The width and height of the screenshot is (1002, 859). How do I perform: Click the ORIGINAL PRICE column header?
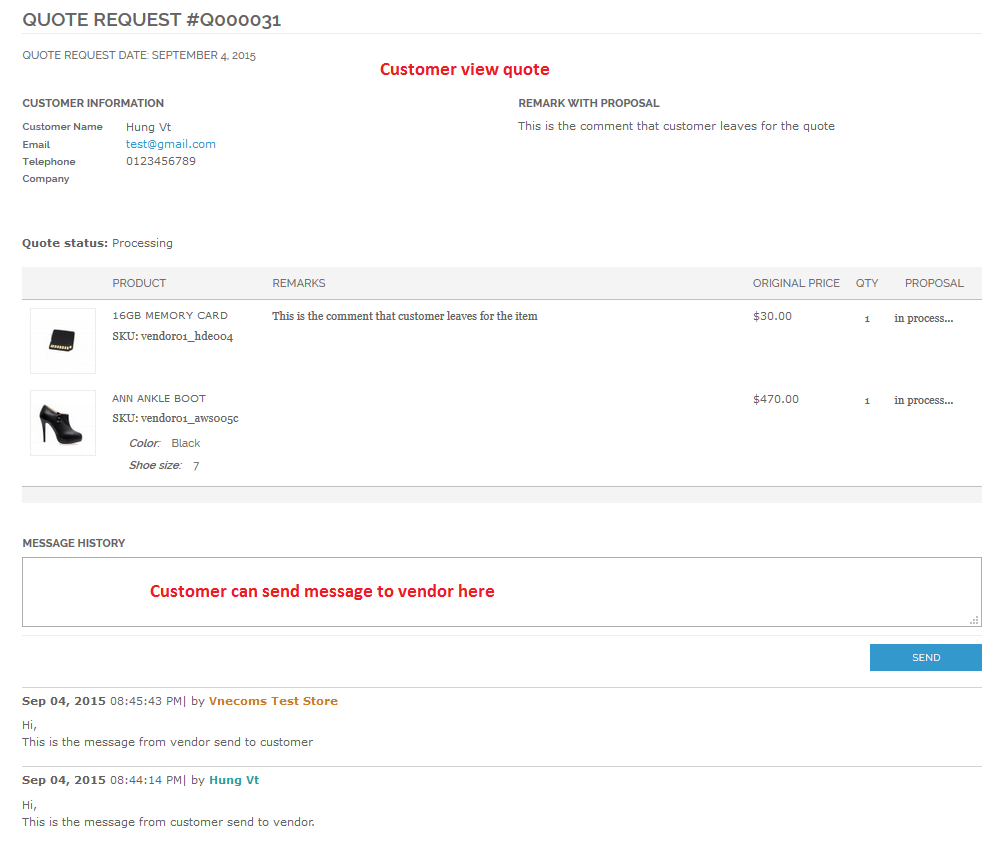click(x=796, y=283)
